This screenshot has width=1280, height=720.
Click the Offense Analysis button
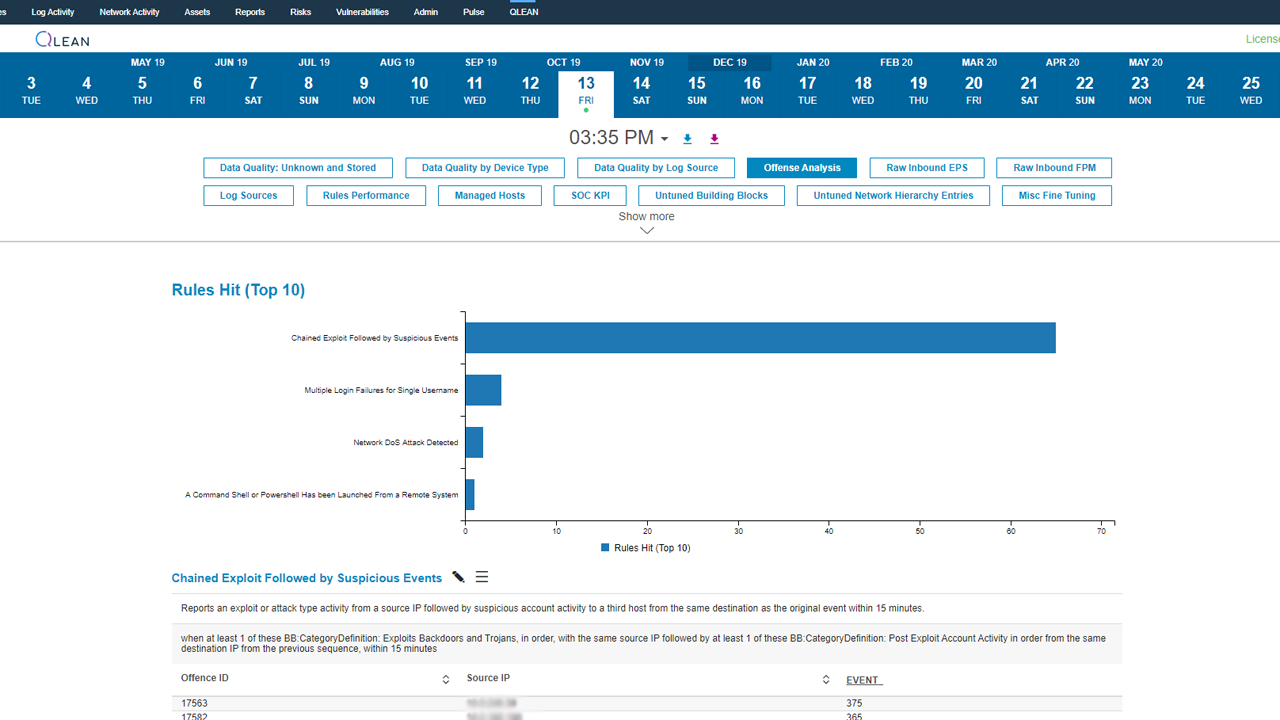point(802,168)
